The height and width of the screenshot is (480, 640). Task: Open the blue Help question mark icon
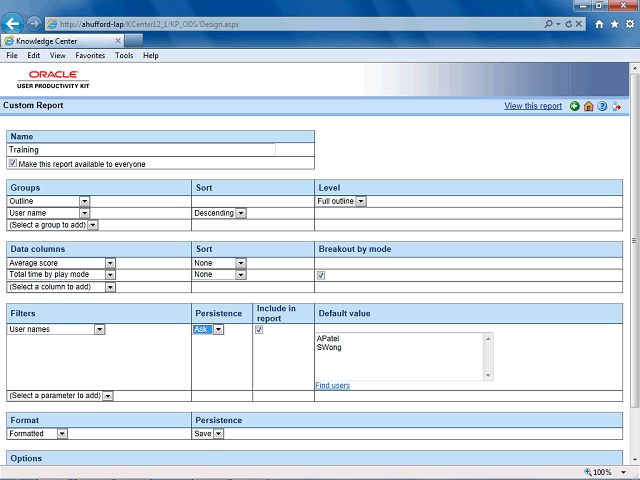coord(602,106)
